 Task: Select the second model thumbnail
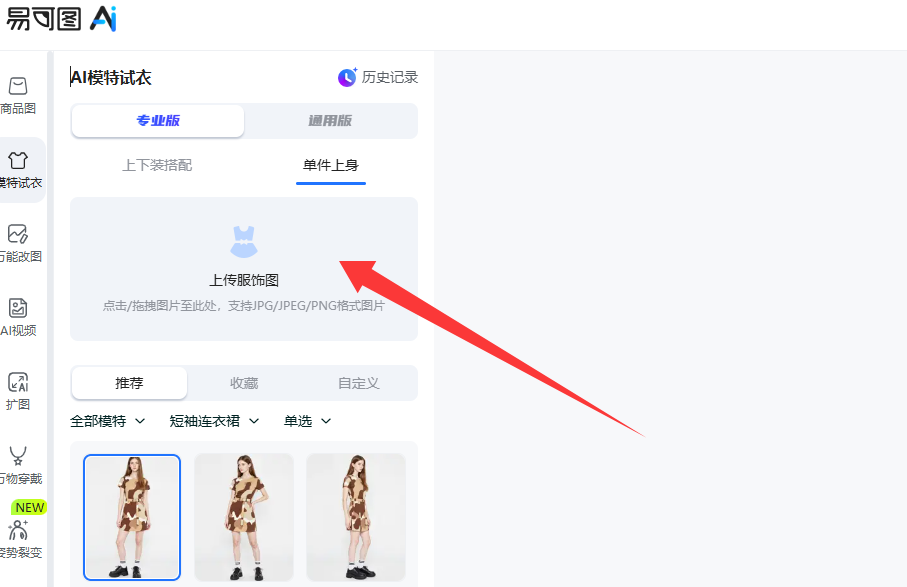click(244, 516)
